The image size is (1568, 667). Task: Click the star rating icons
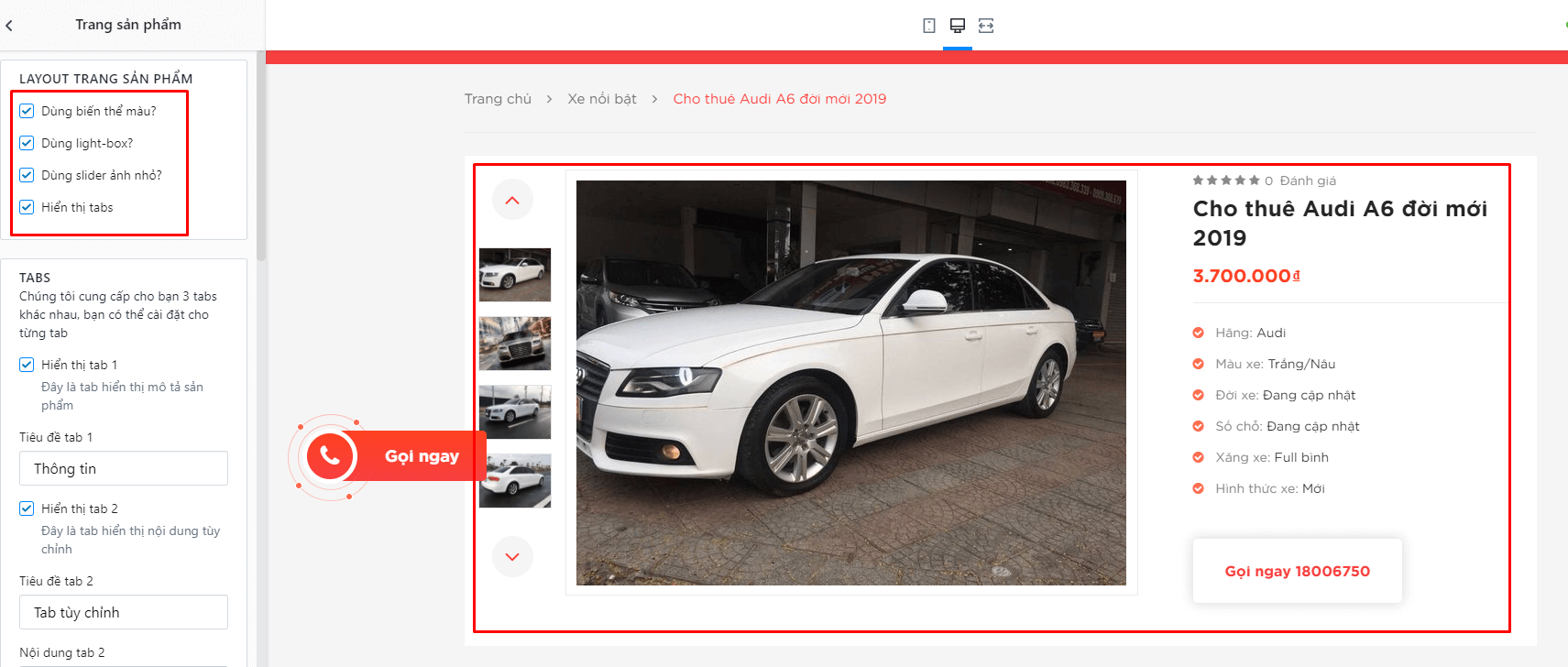point(1226,180)
